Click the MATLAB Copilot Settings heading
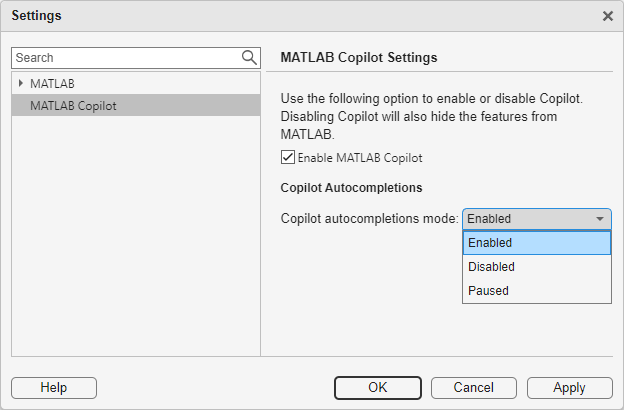 point(359,58)
